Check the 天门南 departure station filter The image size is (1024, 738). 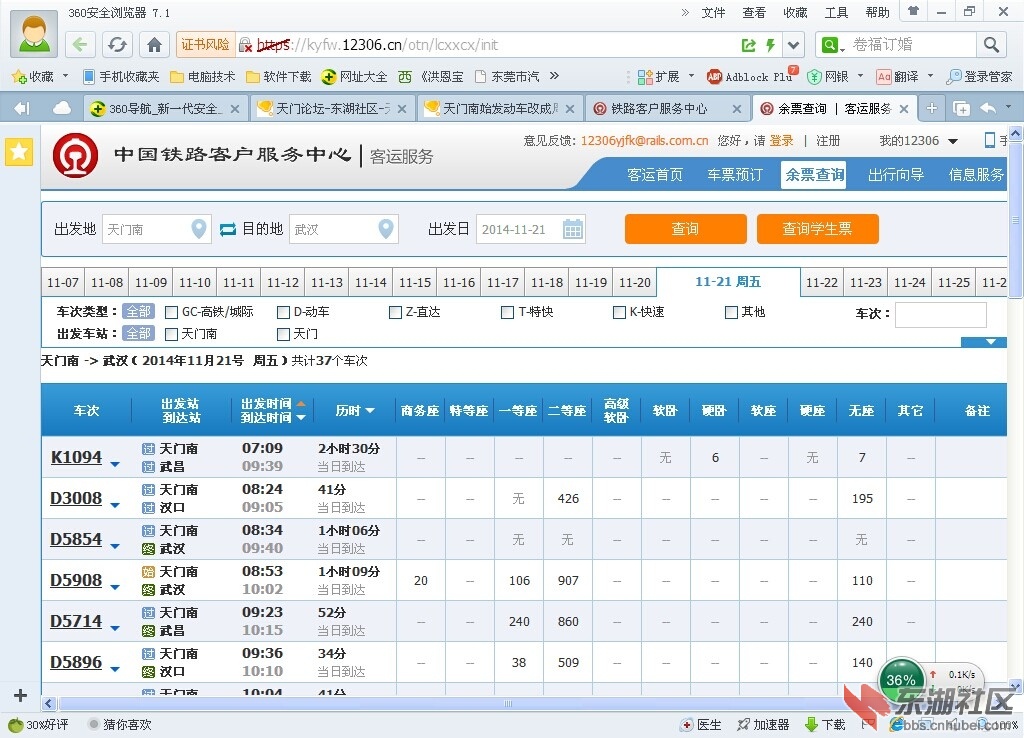pyautogui.click(x=172, y=334)
